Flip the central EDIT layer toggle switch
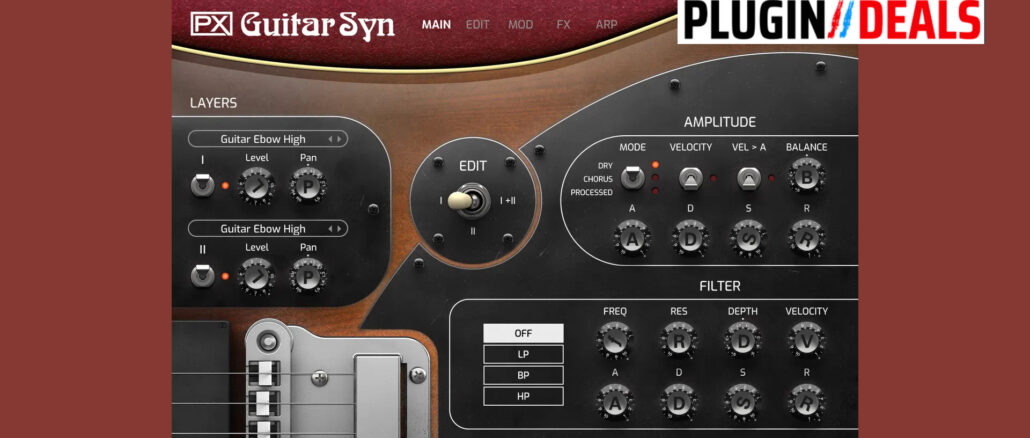1030x438 pixels. [468, 200]
